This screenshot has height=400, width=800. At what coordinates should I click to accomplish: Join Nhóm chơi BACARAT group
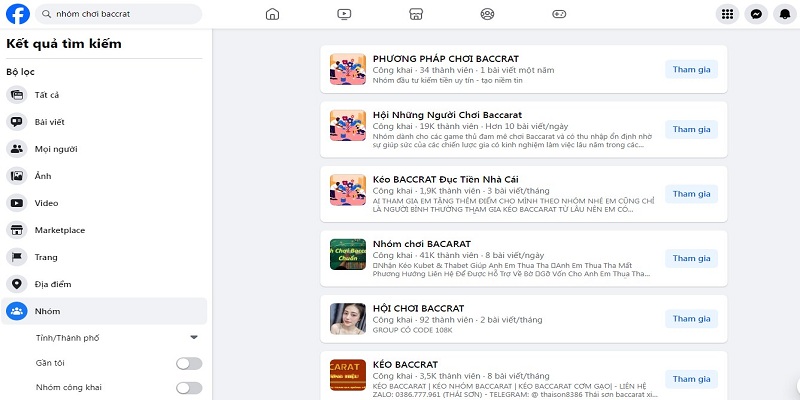click(x=691, y=258)
